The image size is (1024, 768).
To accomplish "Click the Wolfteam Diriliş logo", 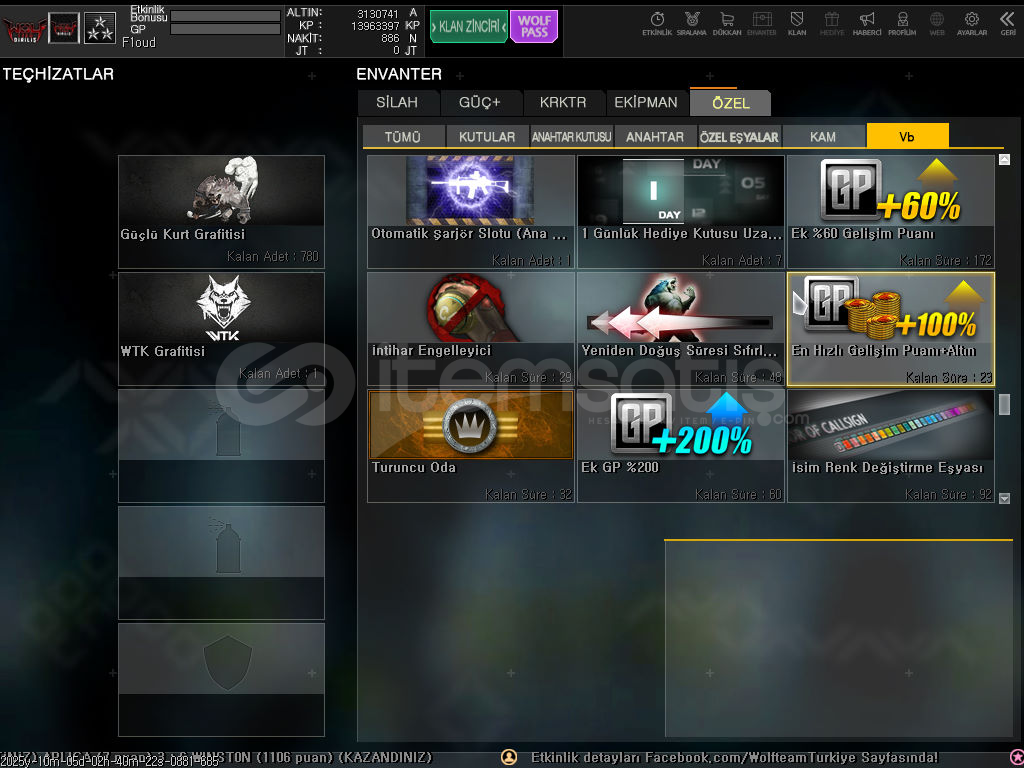I will click(24, 29).
